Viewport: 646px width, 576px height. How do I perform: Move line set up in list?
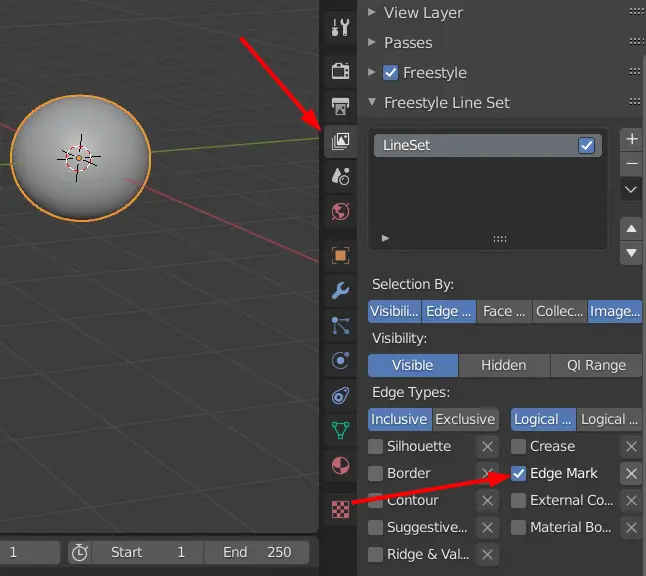pyautogui.click(x=631, y=229)
